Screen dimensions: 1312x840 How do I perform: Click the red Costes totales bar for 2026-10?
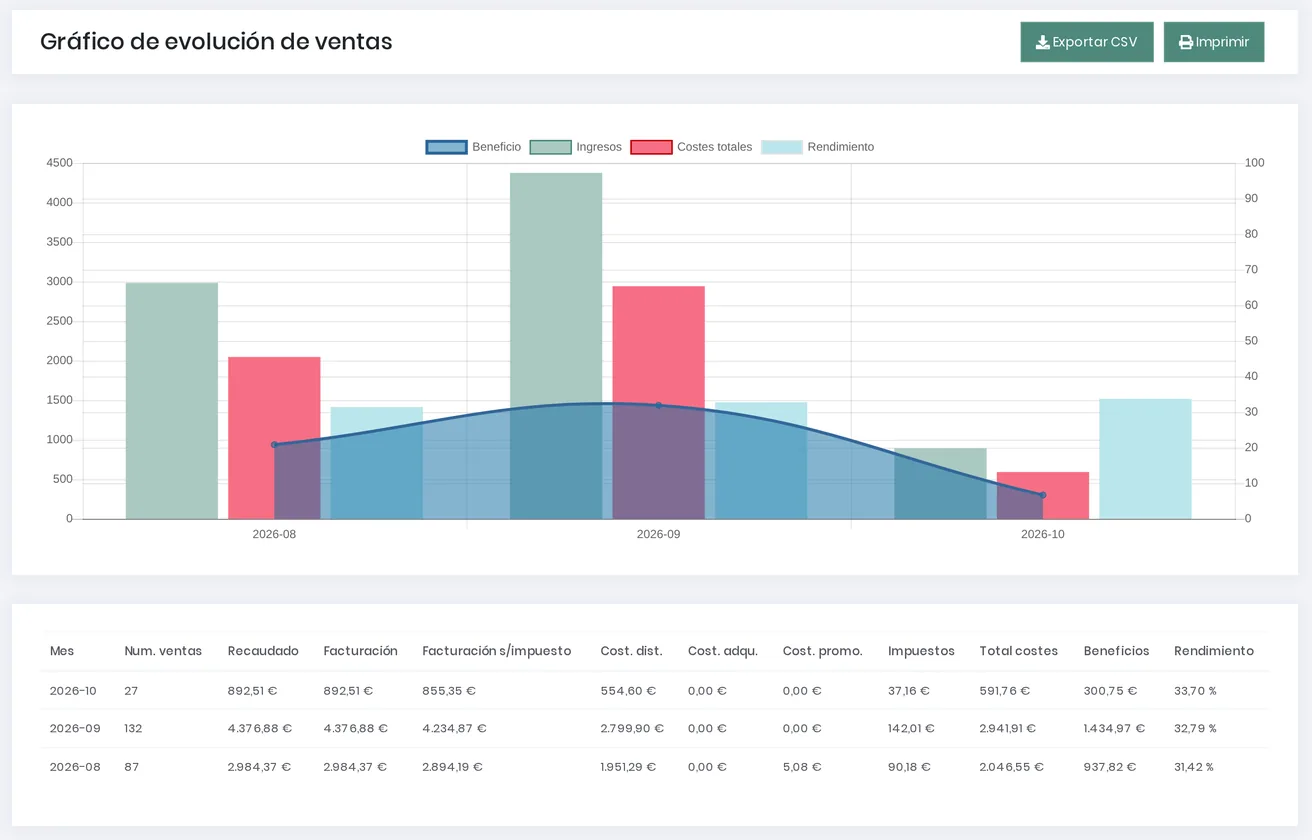point(1043,496)
